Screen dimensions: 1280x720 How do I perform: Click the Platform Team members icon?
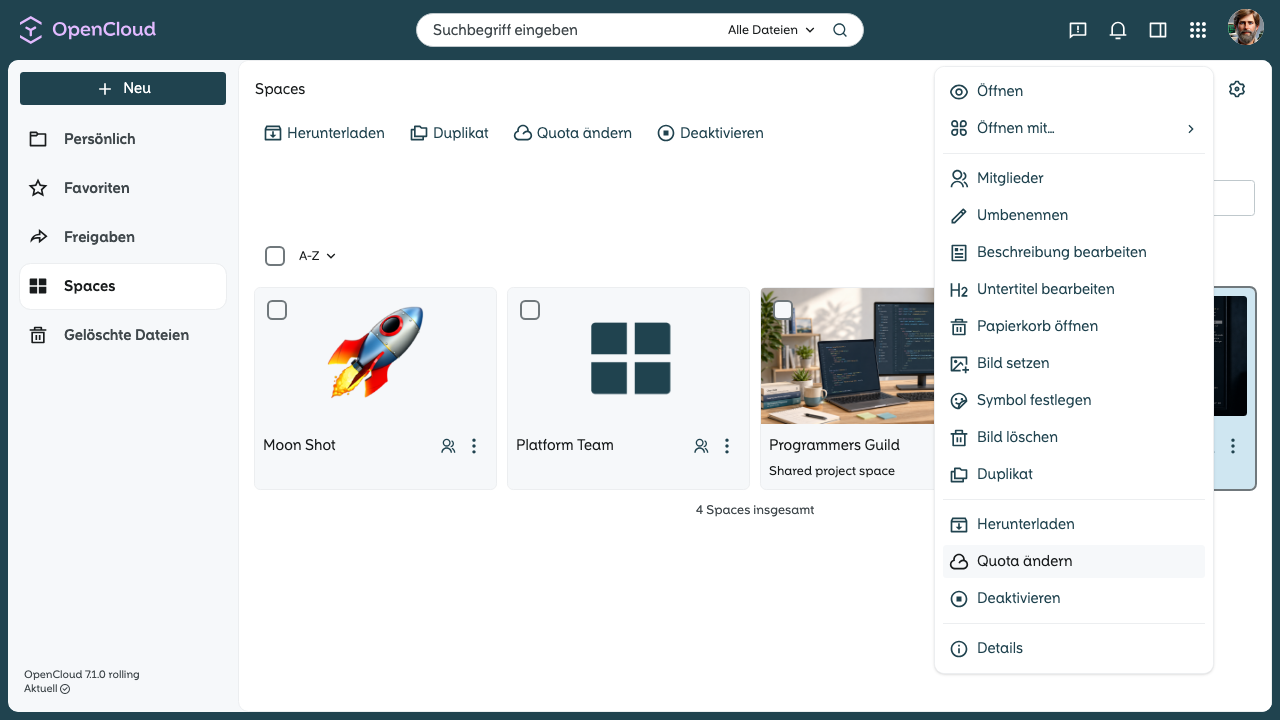coord(701,446)
